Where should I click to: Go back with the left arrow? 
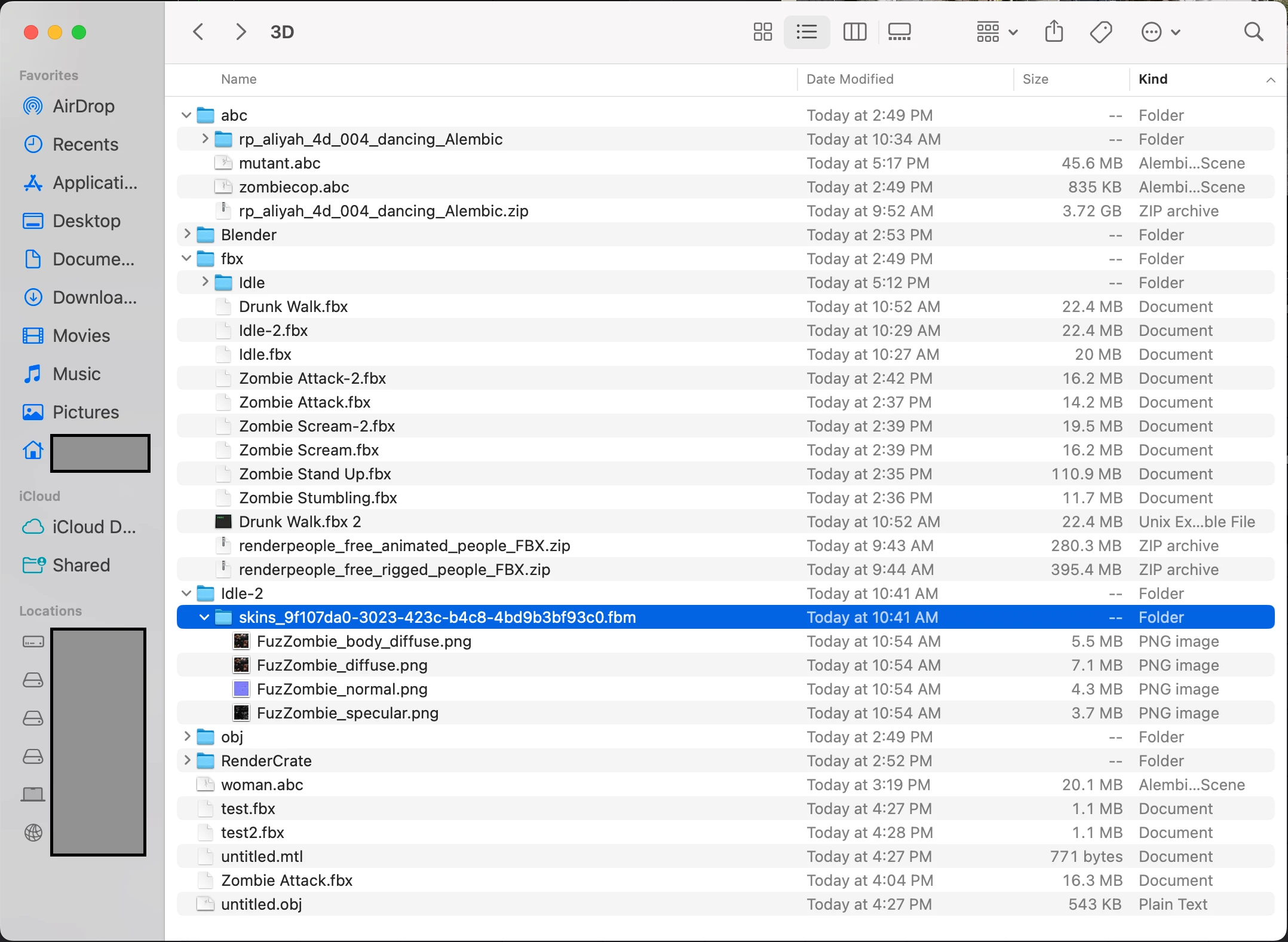coord(199,32)
